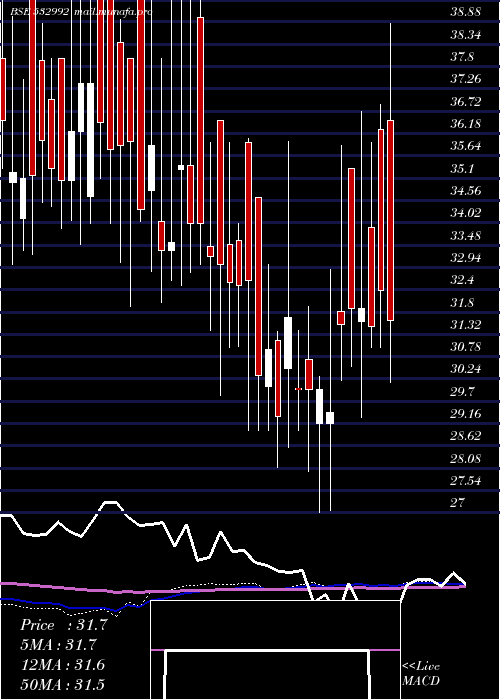
Task: Click the 34.02 price axis label
Action: pos(466,213)
